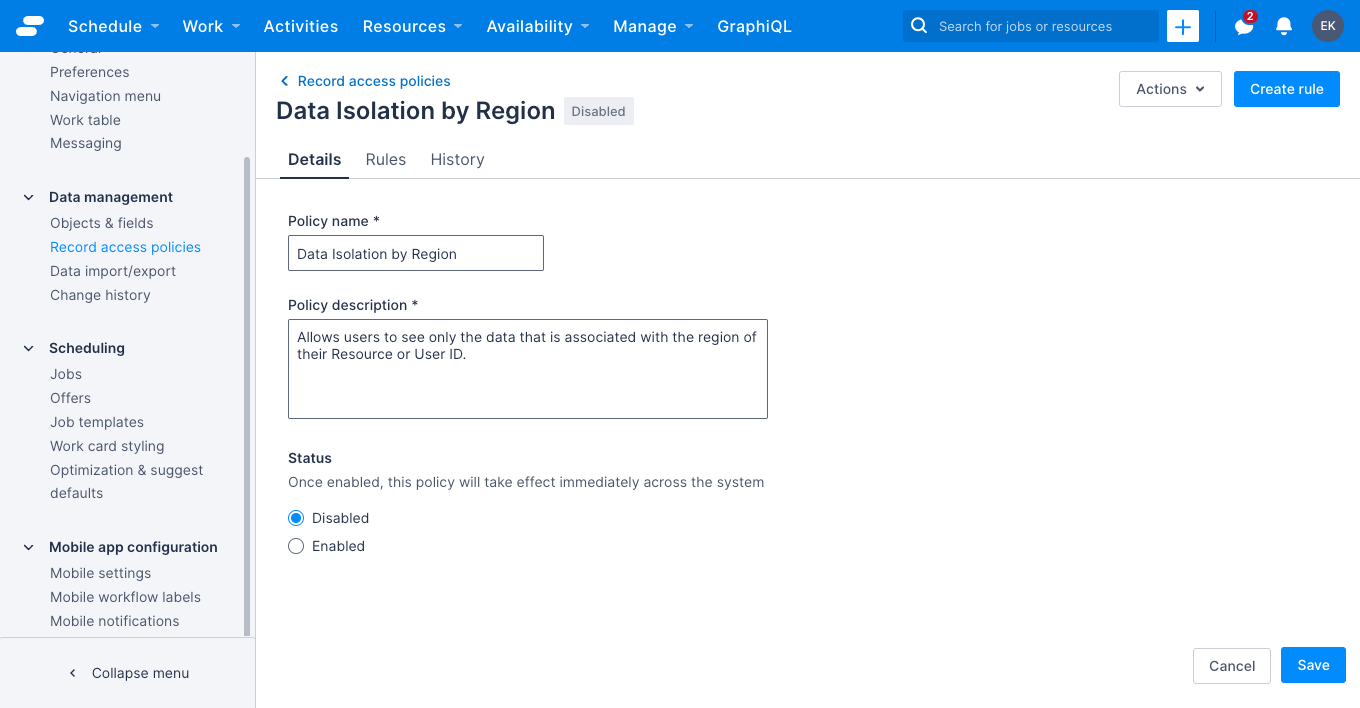The width and height of the screenshot is (1360, 708).
Task: Collapse the Scheduling section
Action: point(28,348)
